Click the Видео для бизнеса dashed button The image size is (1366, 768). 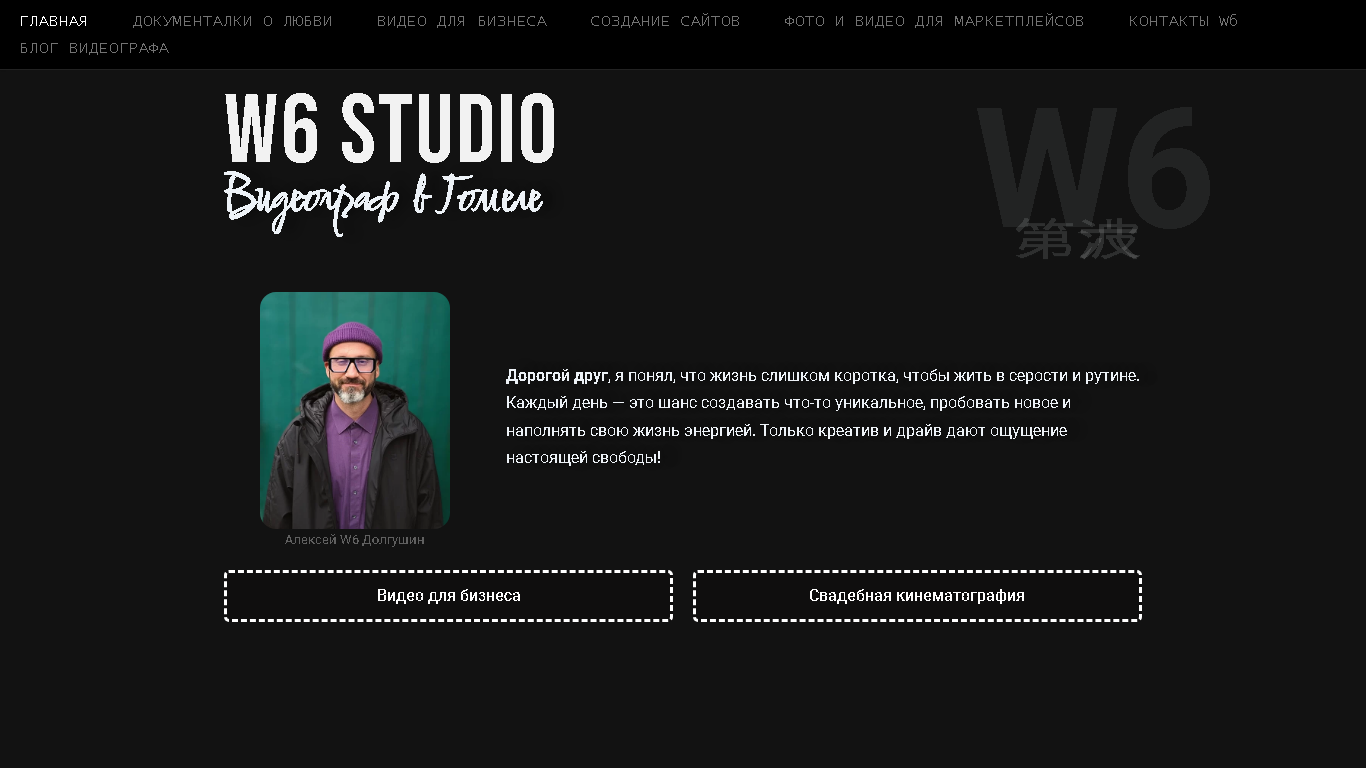[x=448, y=596]
